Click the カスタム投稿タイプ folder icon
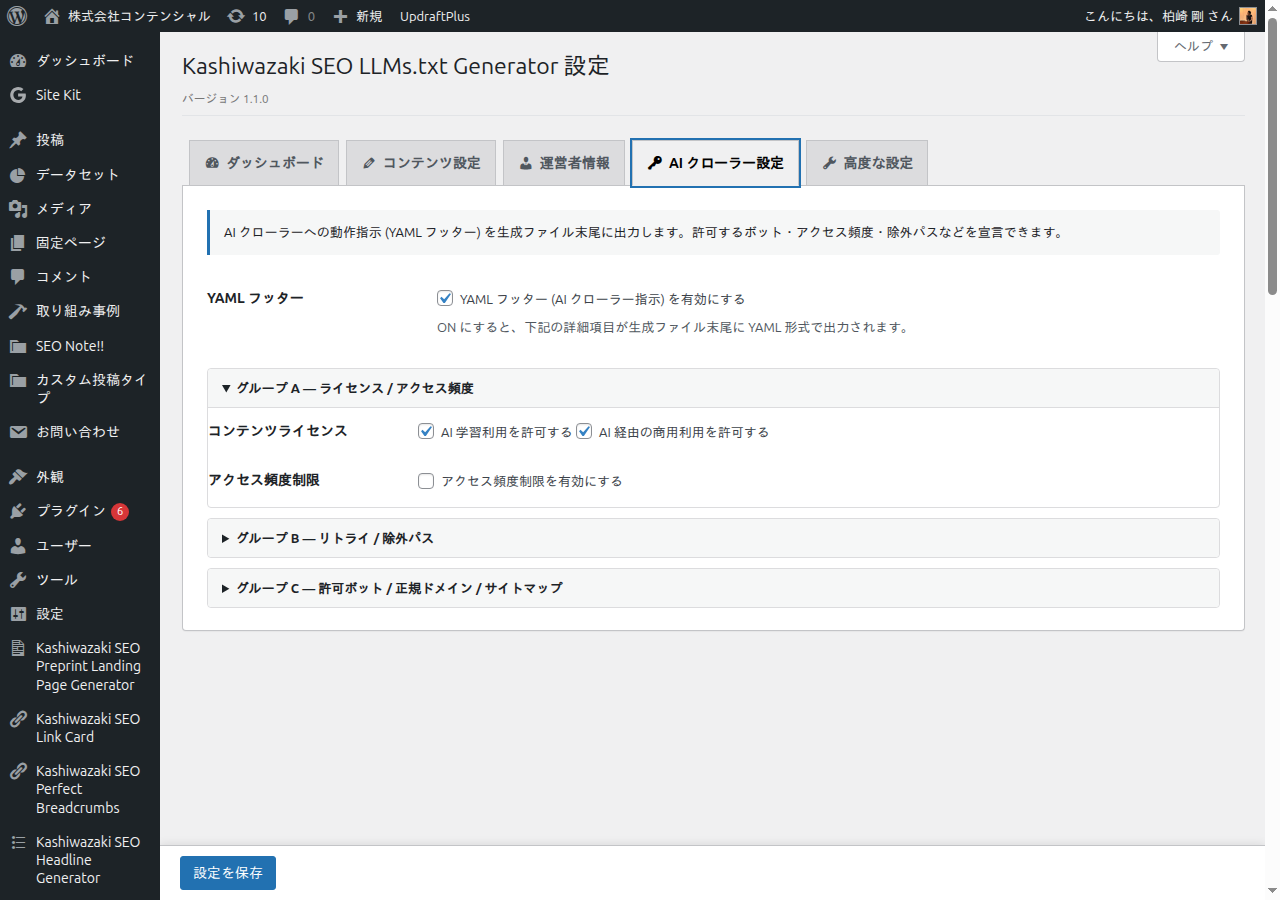The width and height of the screenshot is (1280, 900). (x=18, y=380)
